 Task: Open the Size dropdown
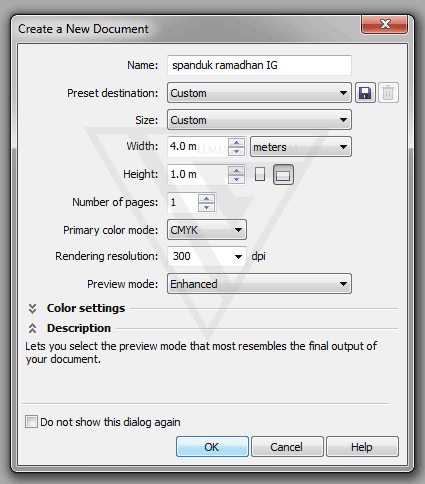(x=259, y=120)
